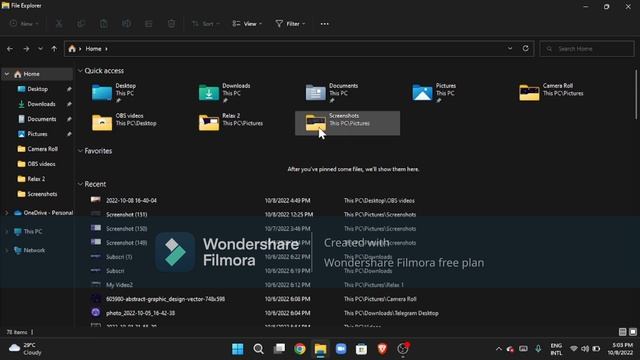
Task: Switch to details view layout button
Action: click(622, 332)
